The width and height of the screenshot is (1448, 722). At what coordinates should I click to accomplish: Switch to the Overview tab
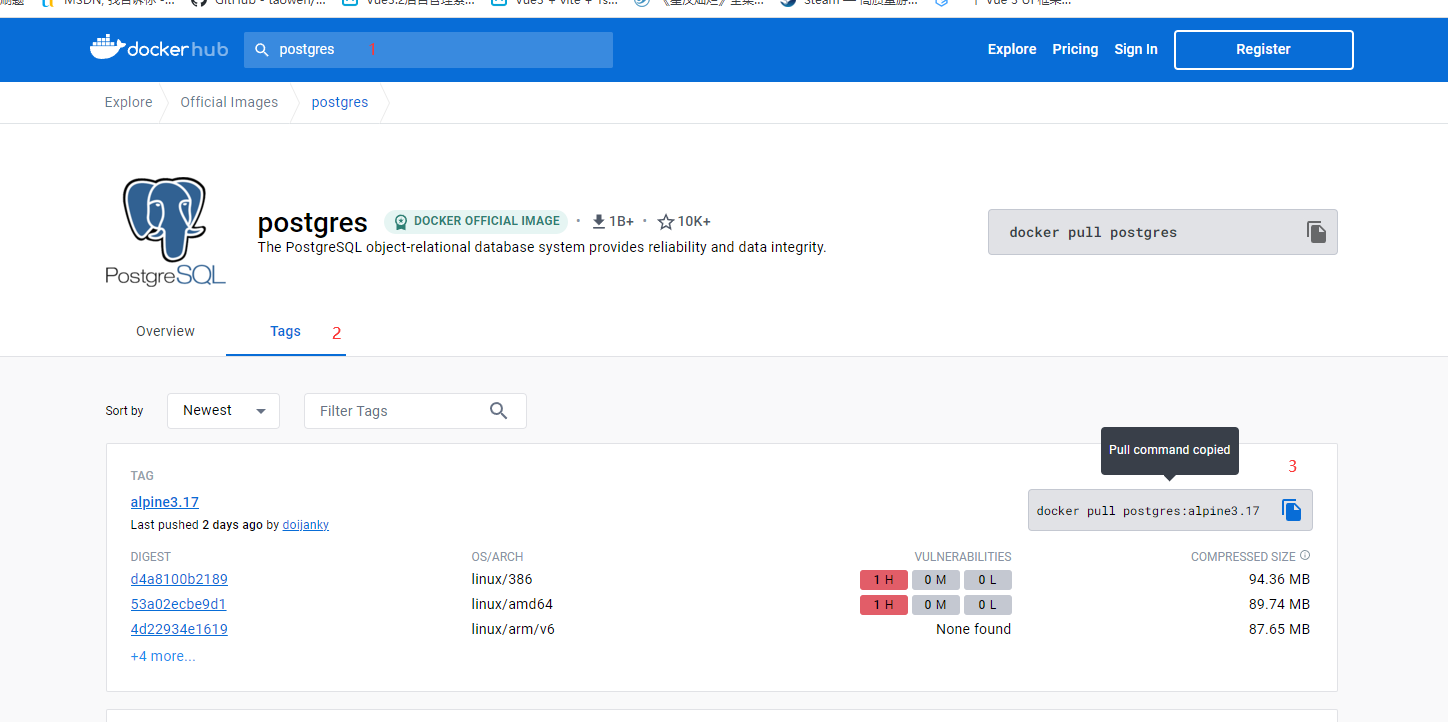tap(165, 331)
